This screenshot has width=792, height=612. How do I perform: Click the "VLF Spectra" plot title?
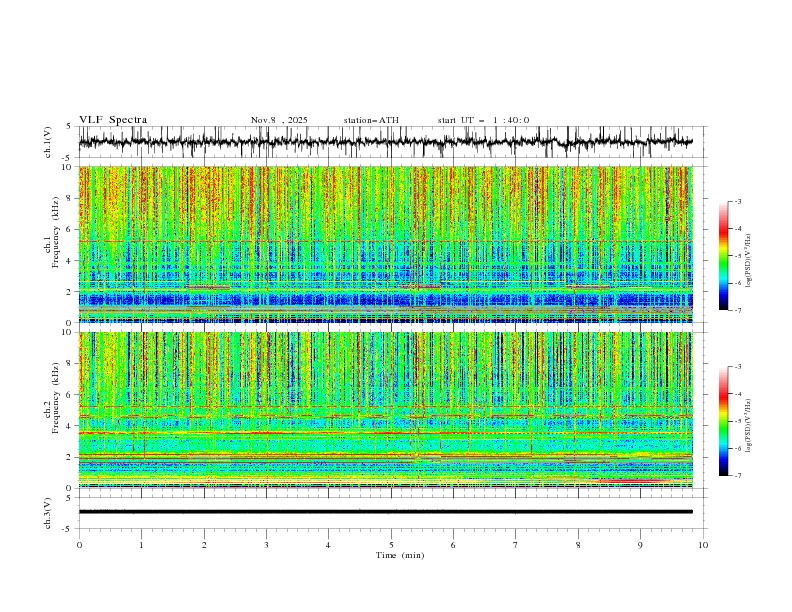click(x=113, y=120)
